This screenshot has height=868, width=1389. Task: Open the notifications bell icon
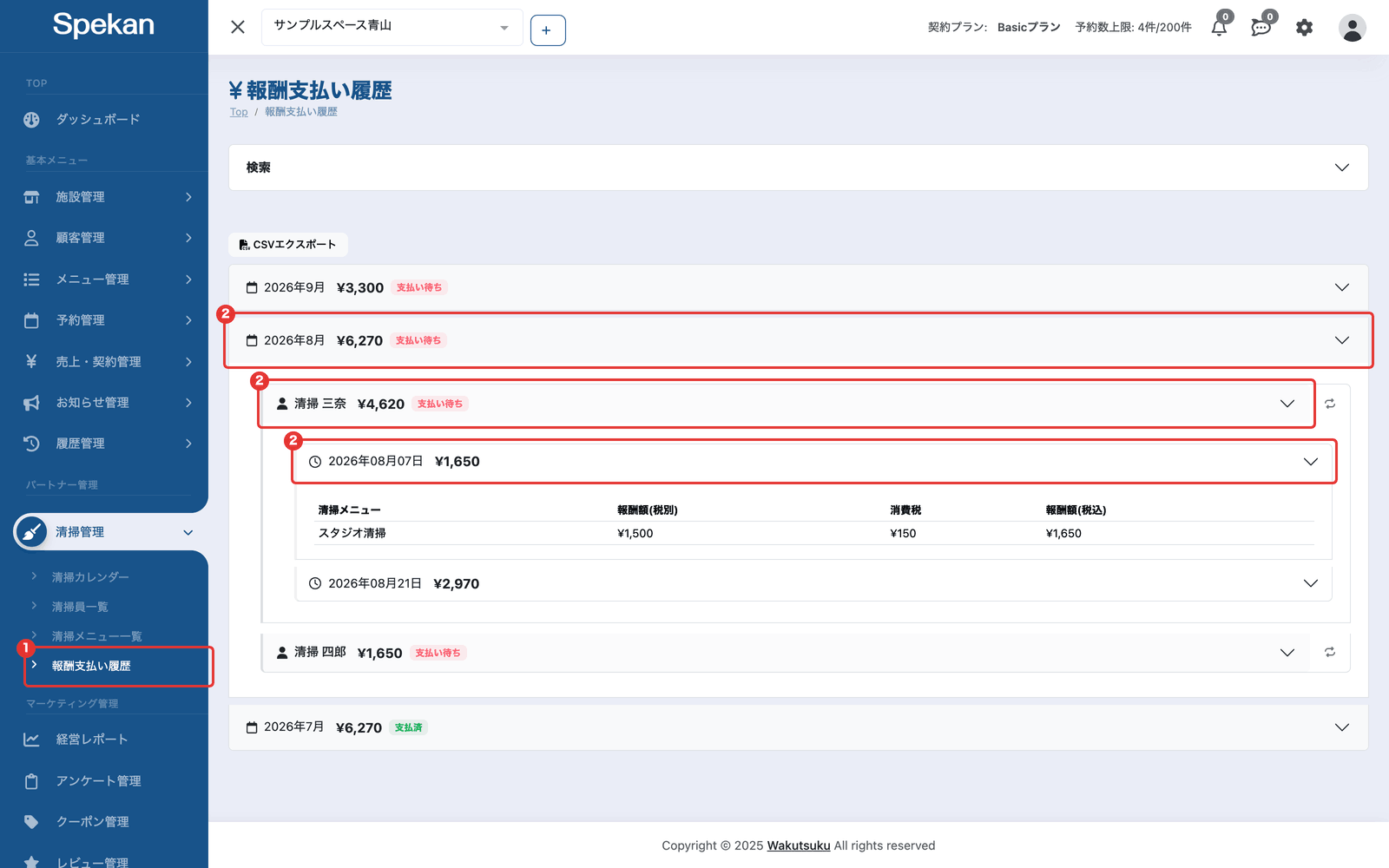(1219, 28)
